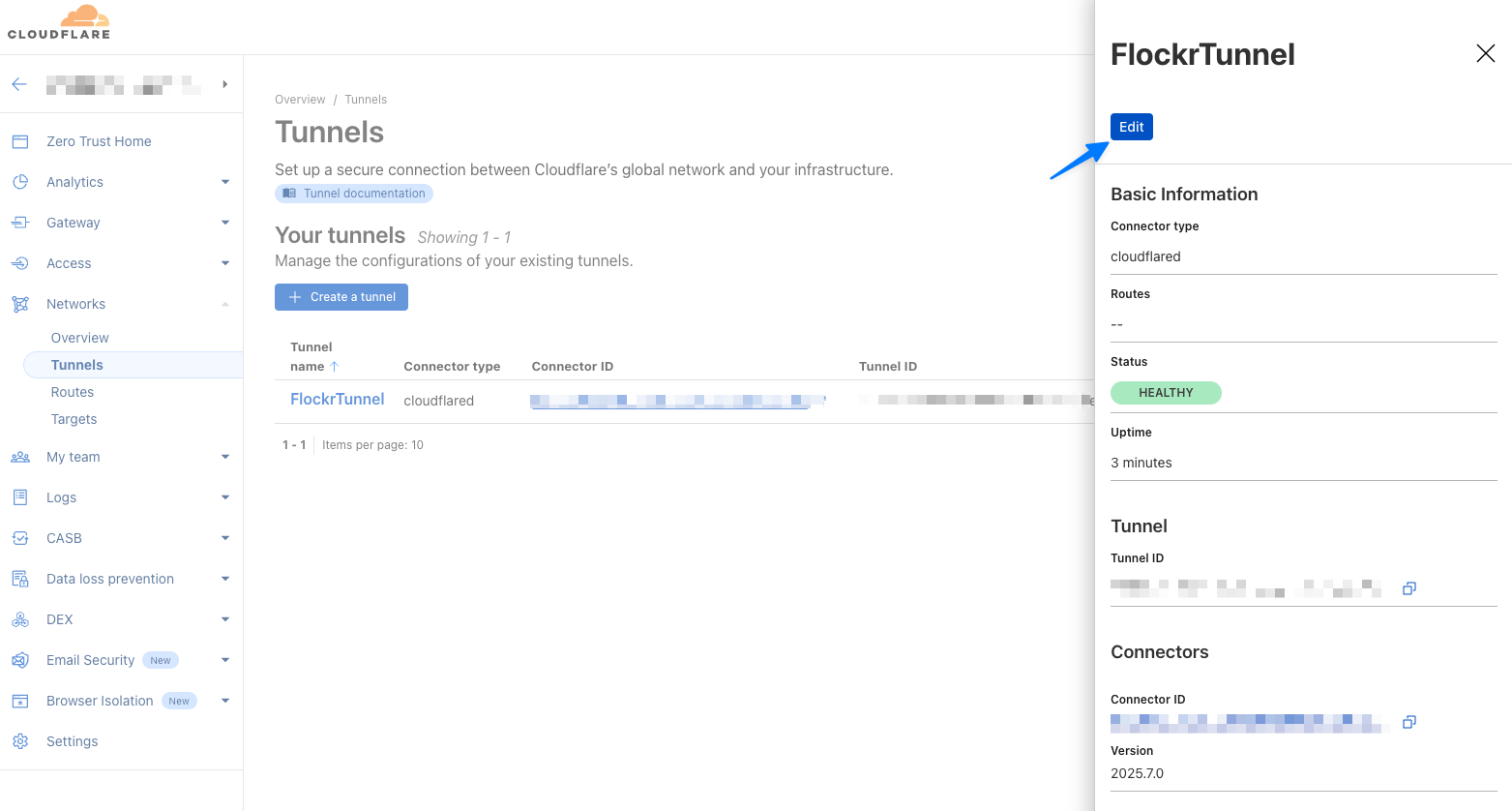Click the Logs icon in sidebar

[20, 497]
